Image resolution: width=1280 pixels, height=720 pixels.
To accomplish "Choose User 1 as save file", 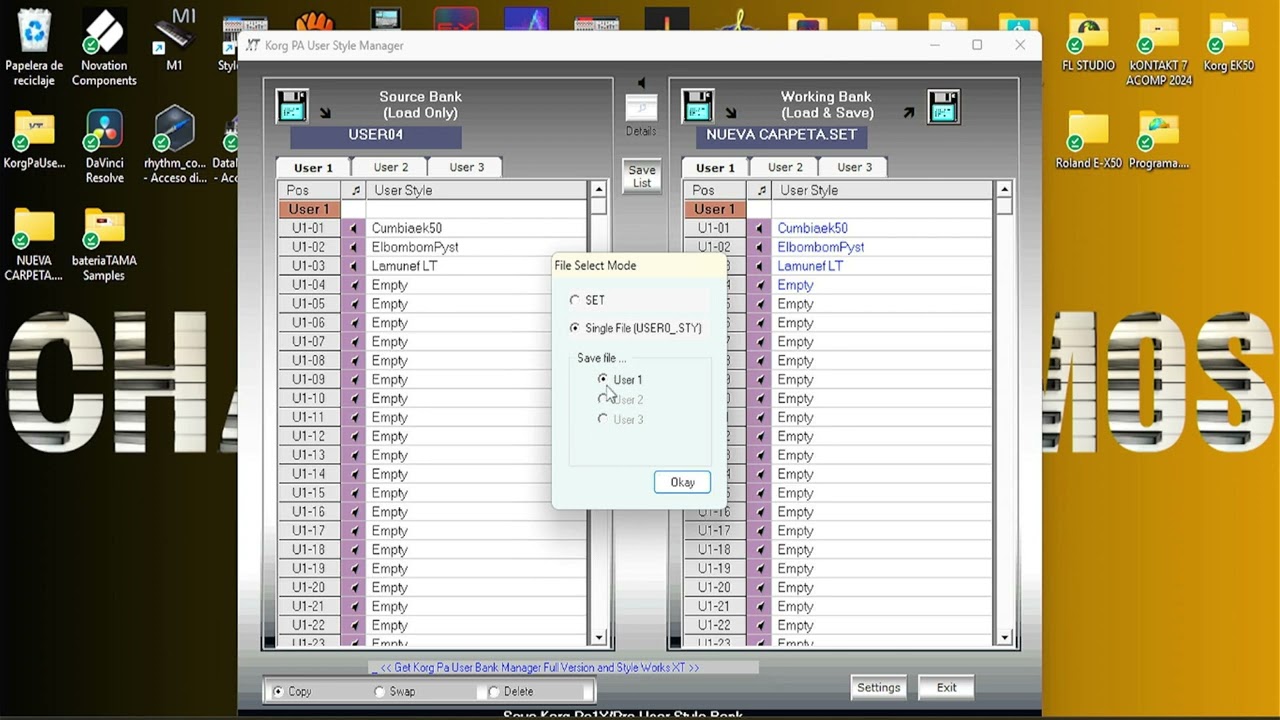I will point(602,379).
